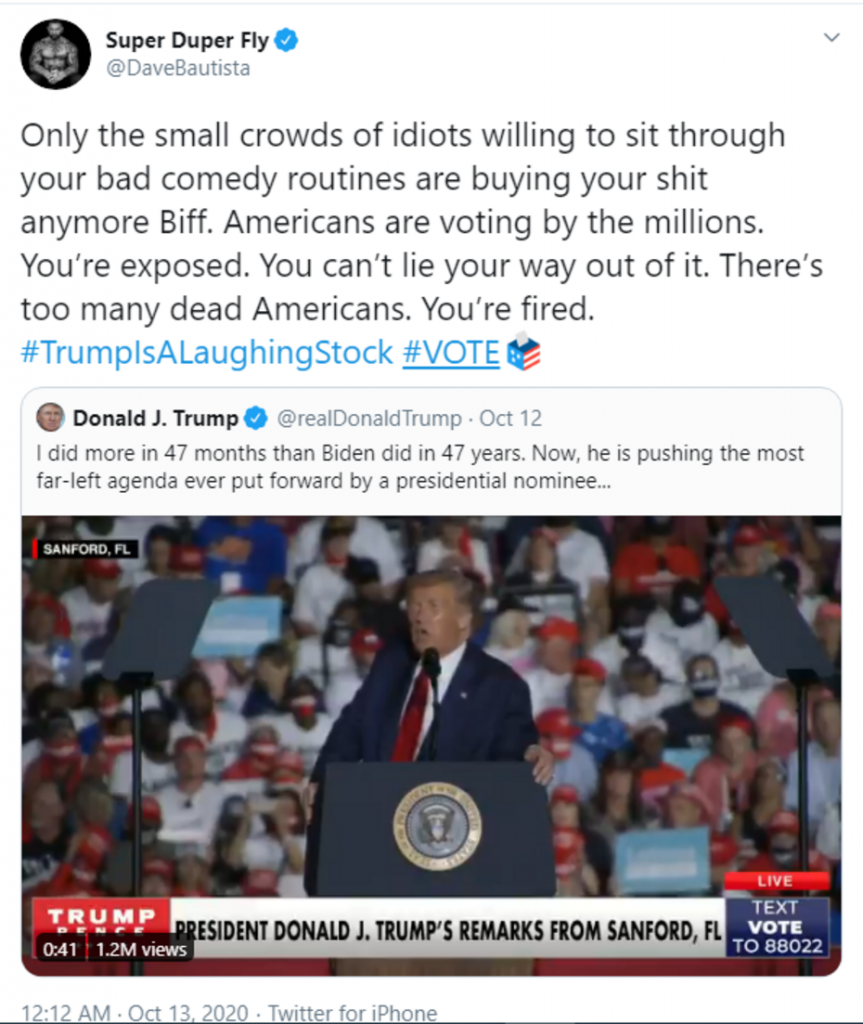863x1024 pixels.
Task: Open the quoted tweet text about 47 months
Action: tap(419, 465)
